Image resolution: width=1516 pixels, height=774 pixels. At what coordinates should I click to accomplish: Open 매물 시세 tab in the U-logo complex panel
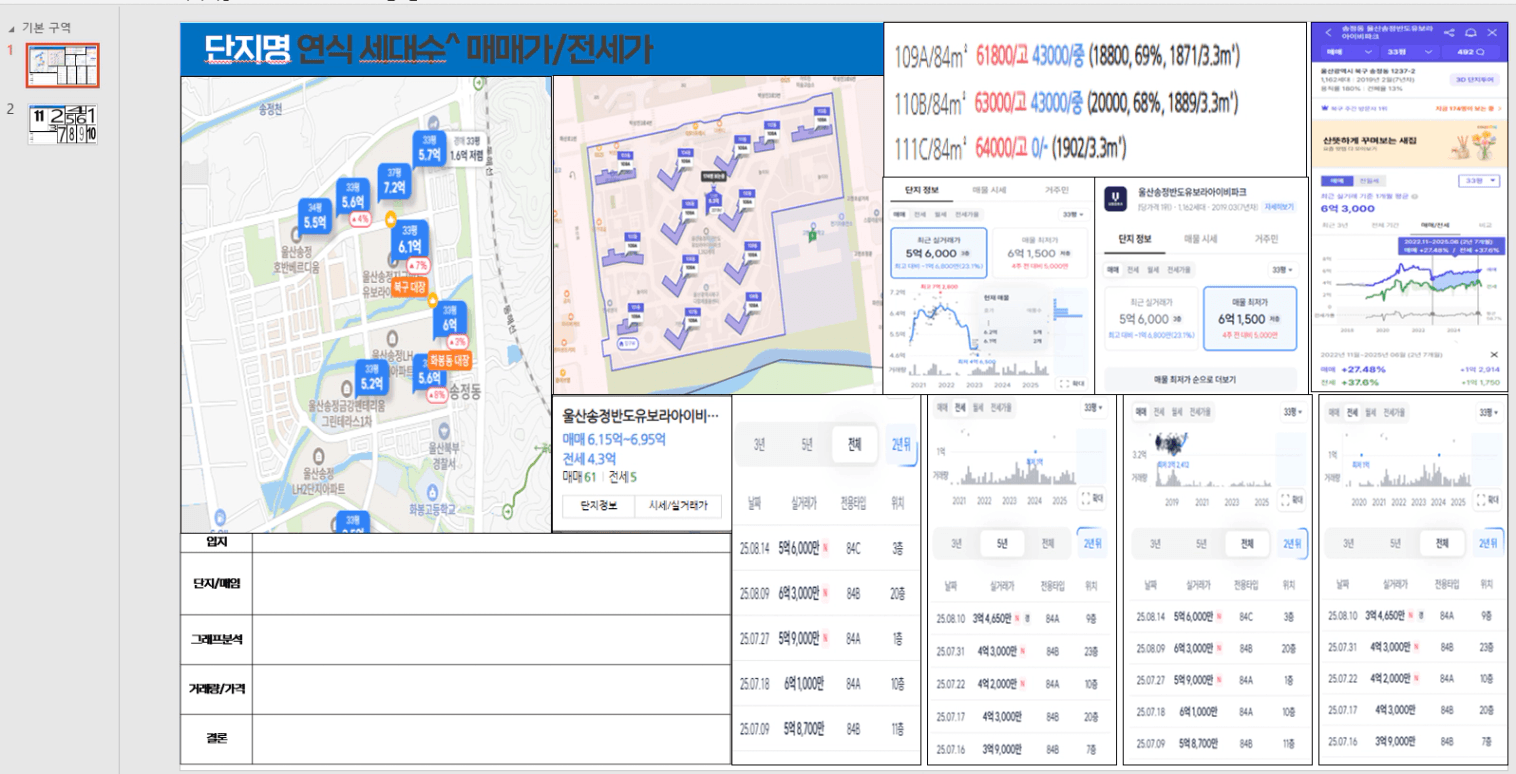click(1201, 239)
